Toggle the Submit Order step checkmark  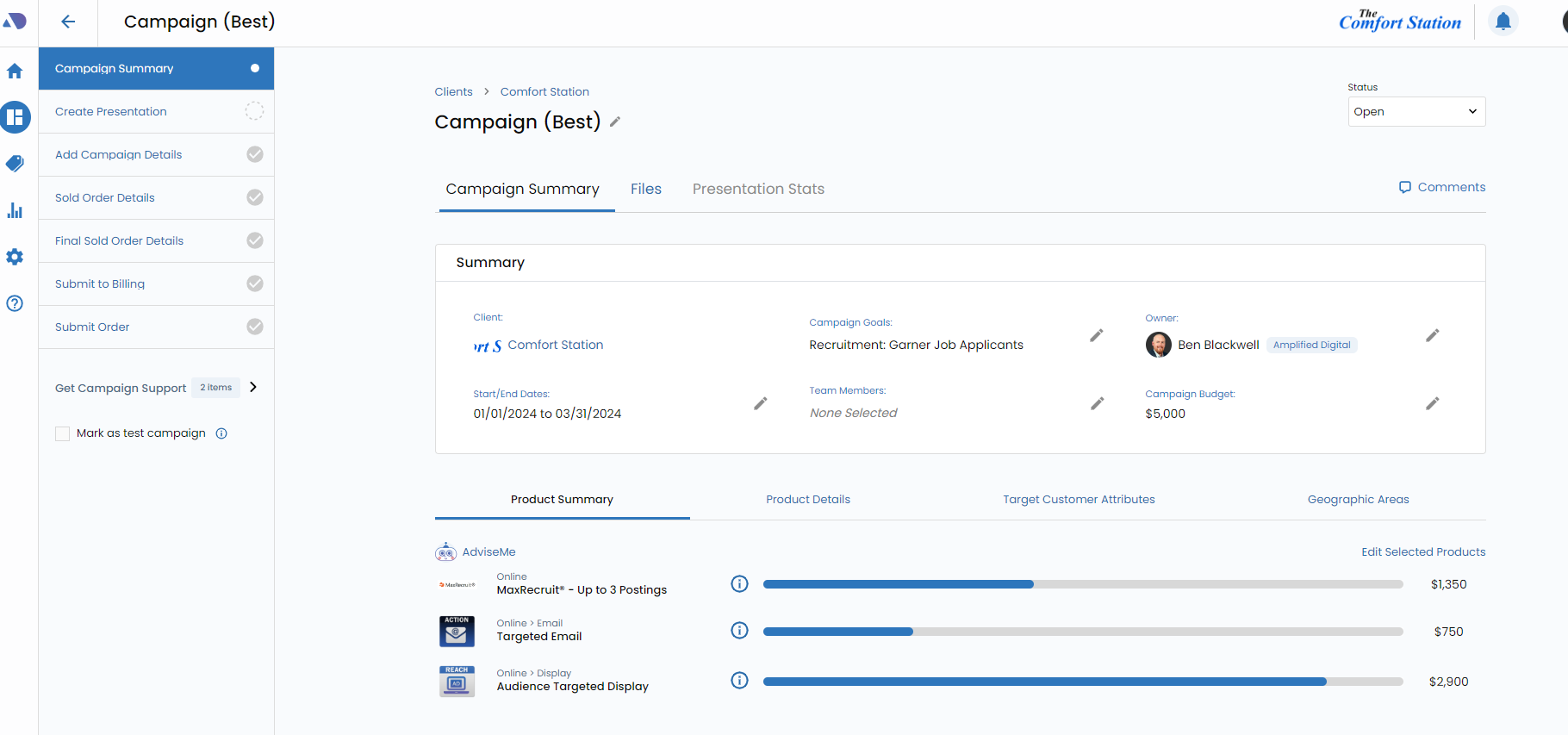[x=254, y=327]
